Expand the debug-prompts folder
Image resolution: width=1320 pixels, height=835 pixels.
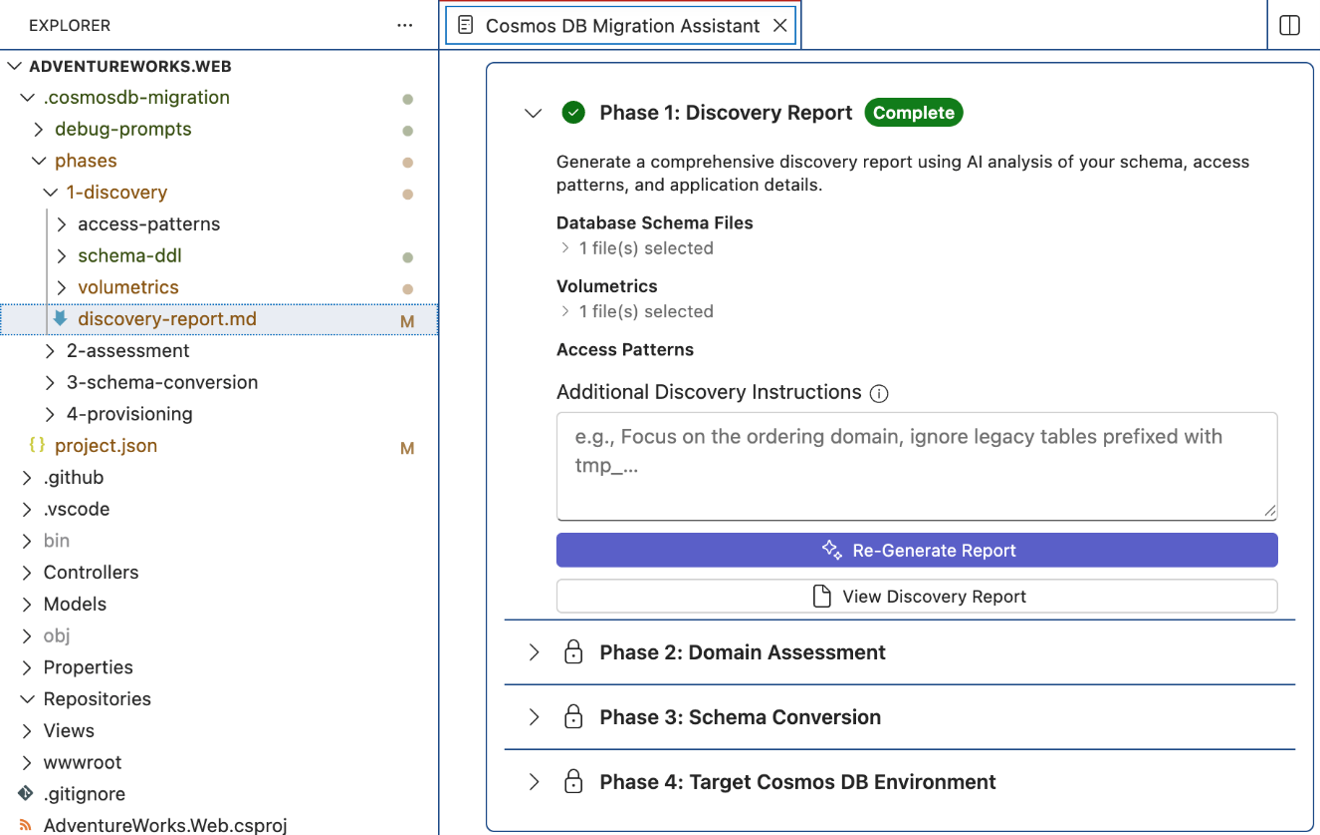click(x=38, y=129)
